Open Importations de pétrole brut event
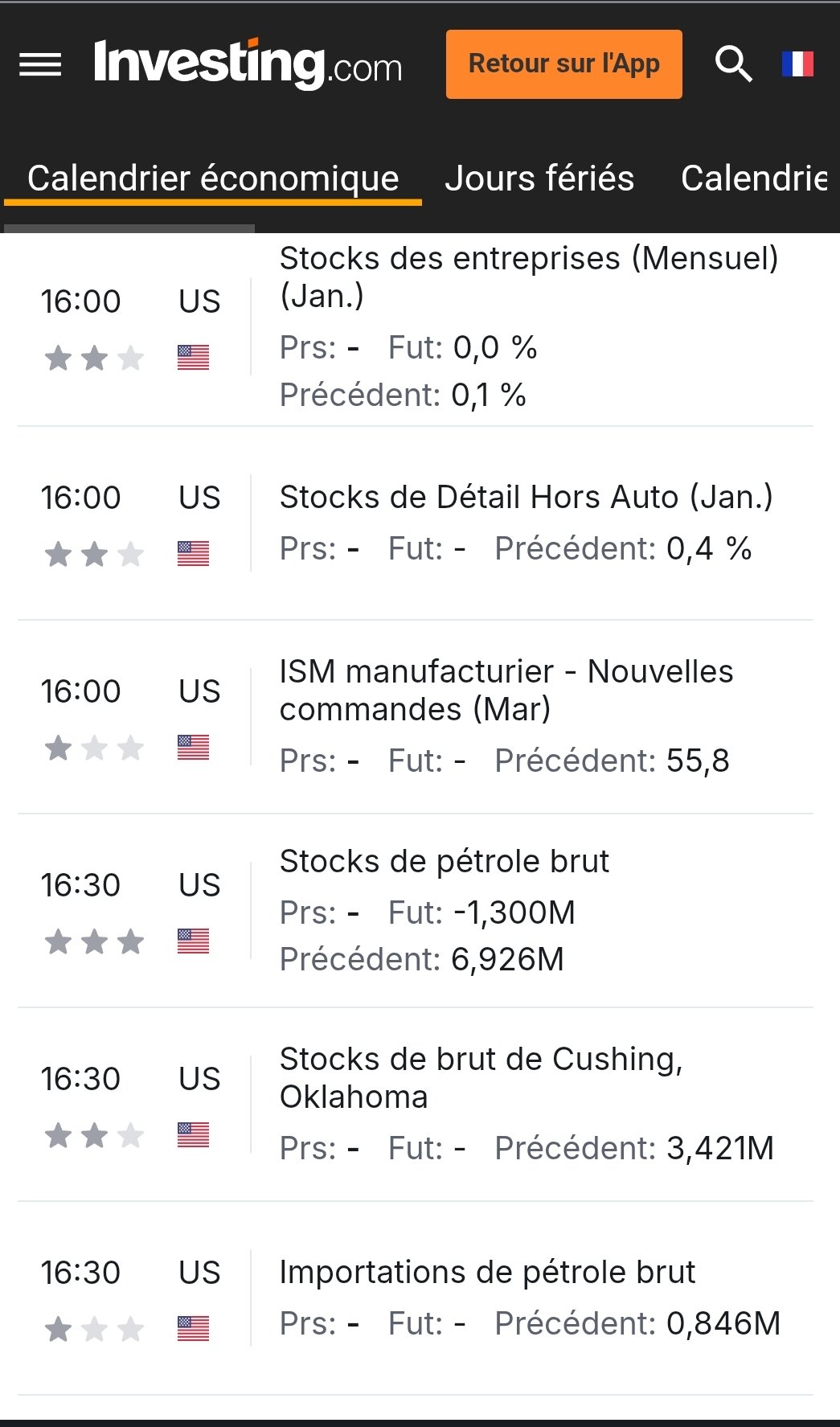Screen dimensions: 840x1427 [x=487, y=1273]
